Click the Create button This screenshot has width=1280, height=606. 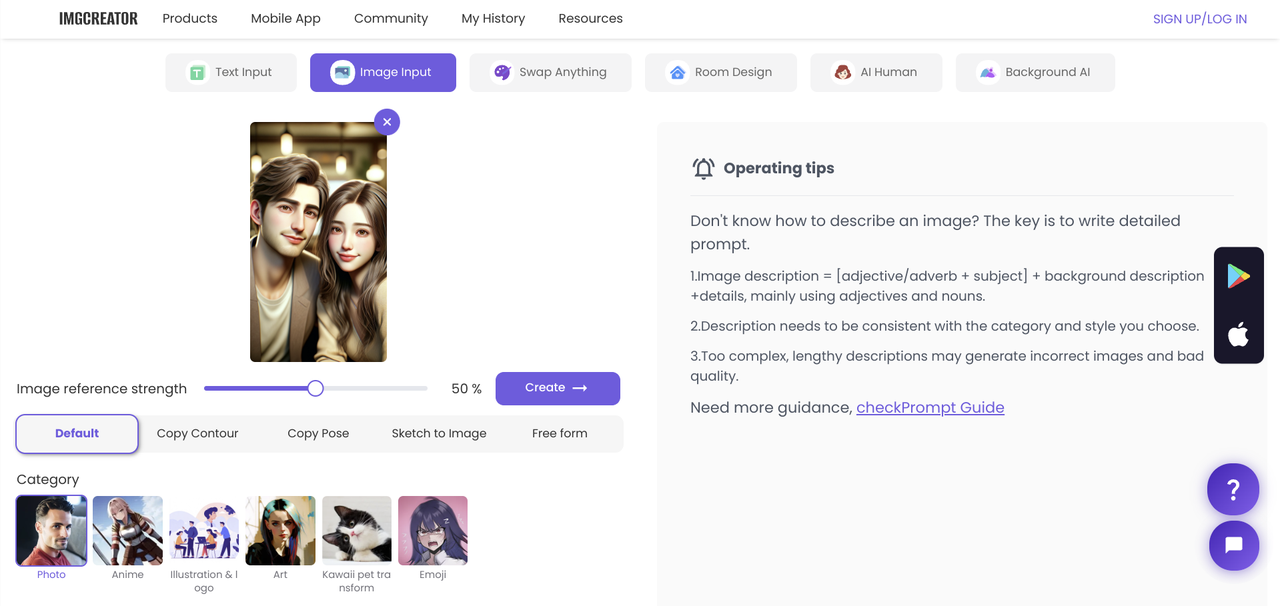[x=558, y=388]
